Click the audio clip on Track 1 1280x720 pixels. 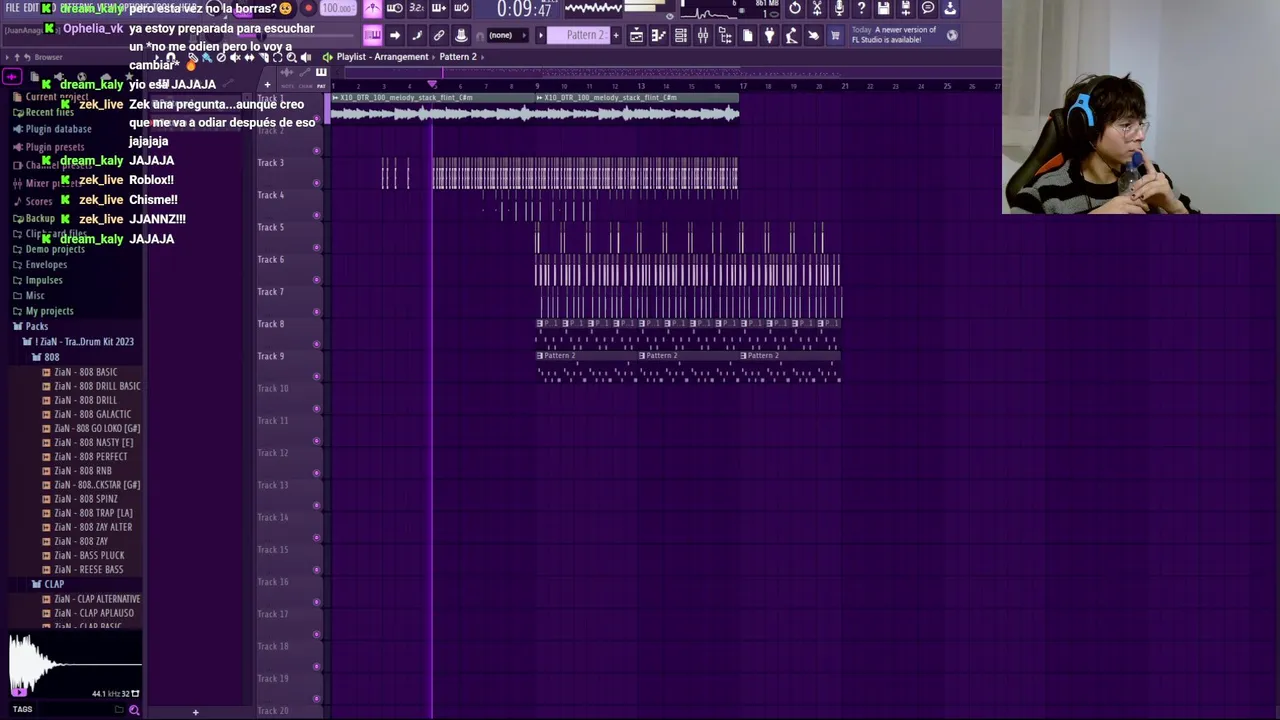pos(433,108)
